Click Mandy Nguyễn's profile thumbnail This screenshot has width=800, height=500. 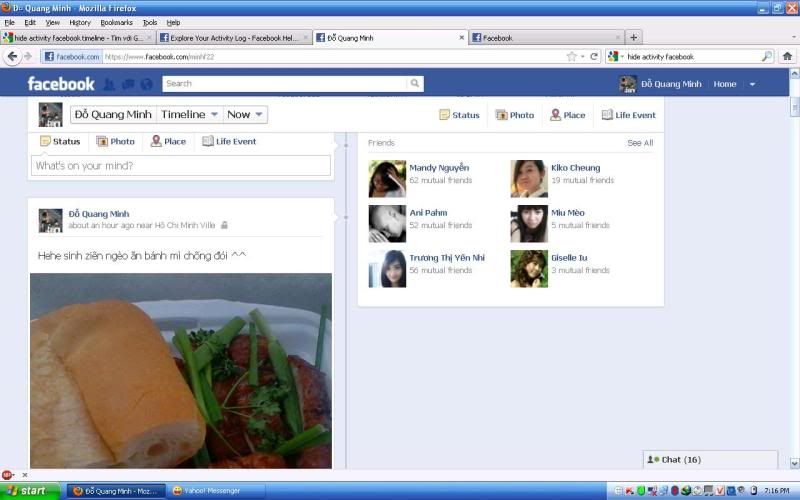[x=387, y=179]
